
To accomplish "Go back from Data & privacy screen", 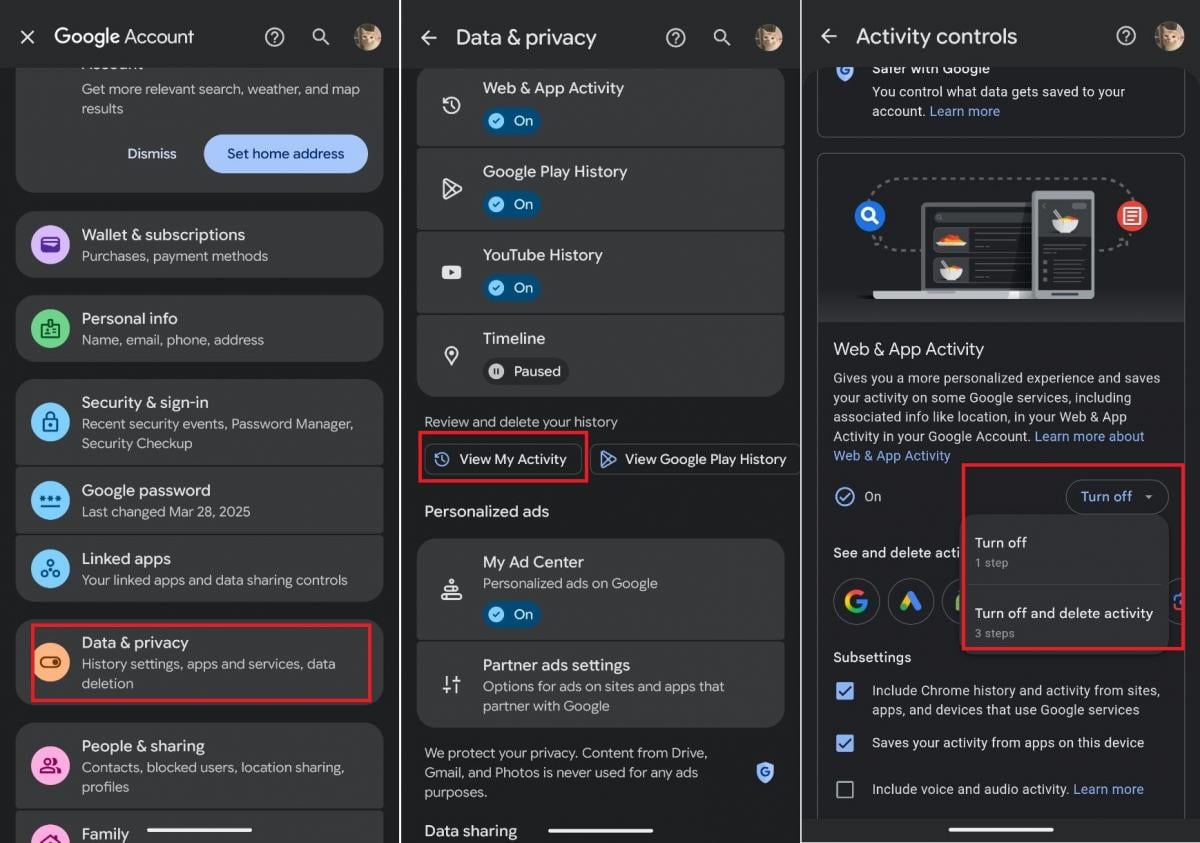I will click(429, 38).
